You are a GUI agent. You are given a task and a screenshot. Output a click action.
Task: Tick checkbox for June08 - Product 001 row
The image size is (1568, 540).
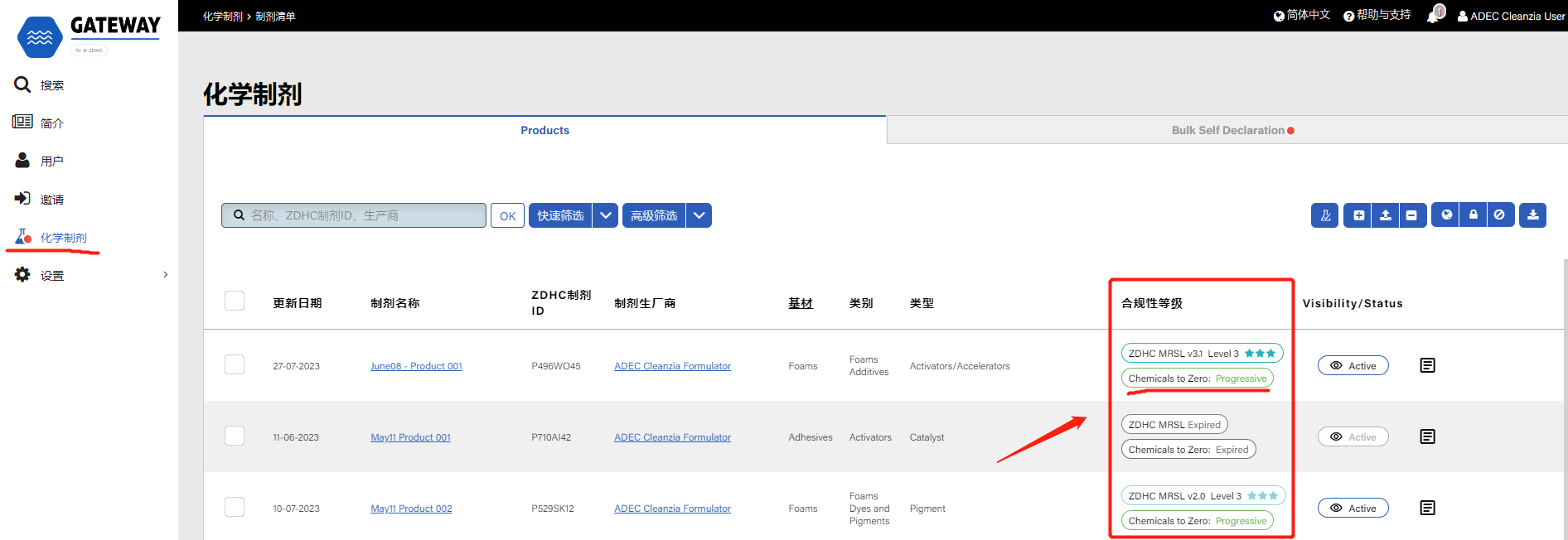tap(235, 364)
